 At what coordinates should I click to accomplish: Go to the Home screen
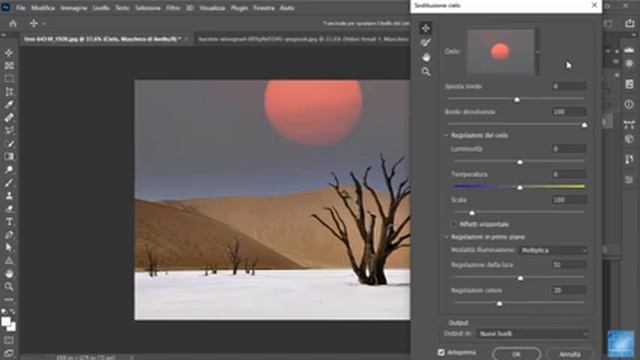coord(13,24)
